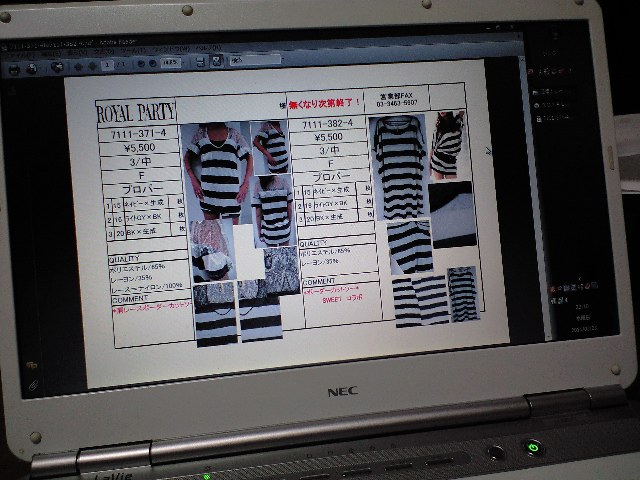Open the fourth menu bar item

(x=104, y=53)
